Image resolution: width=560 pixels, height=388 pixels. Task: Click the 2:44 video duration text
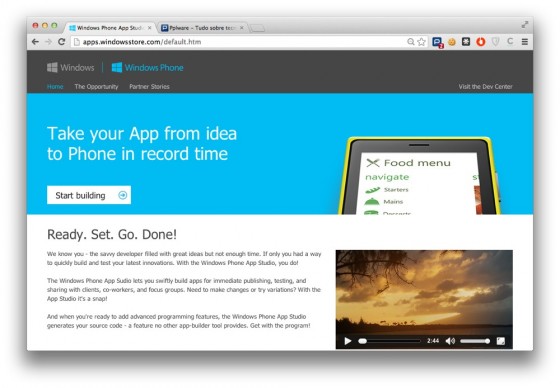coord(433,341)
